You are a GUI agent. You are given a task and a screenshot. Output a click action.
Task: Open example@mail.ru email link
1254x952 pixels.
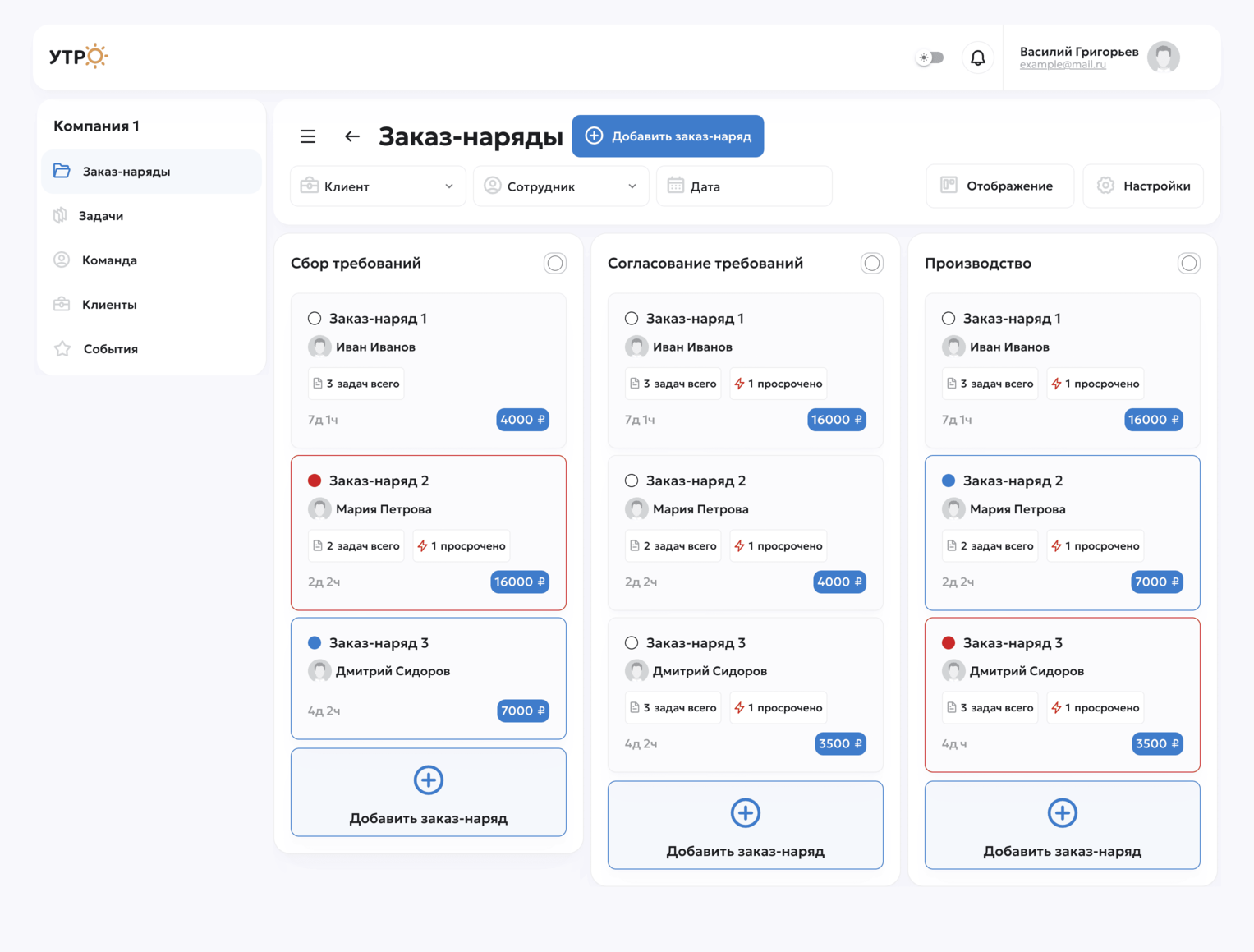(1062, 65)
